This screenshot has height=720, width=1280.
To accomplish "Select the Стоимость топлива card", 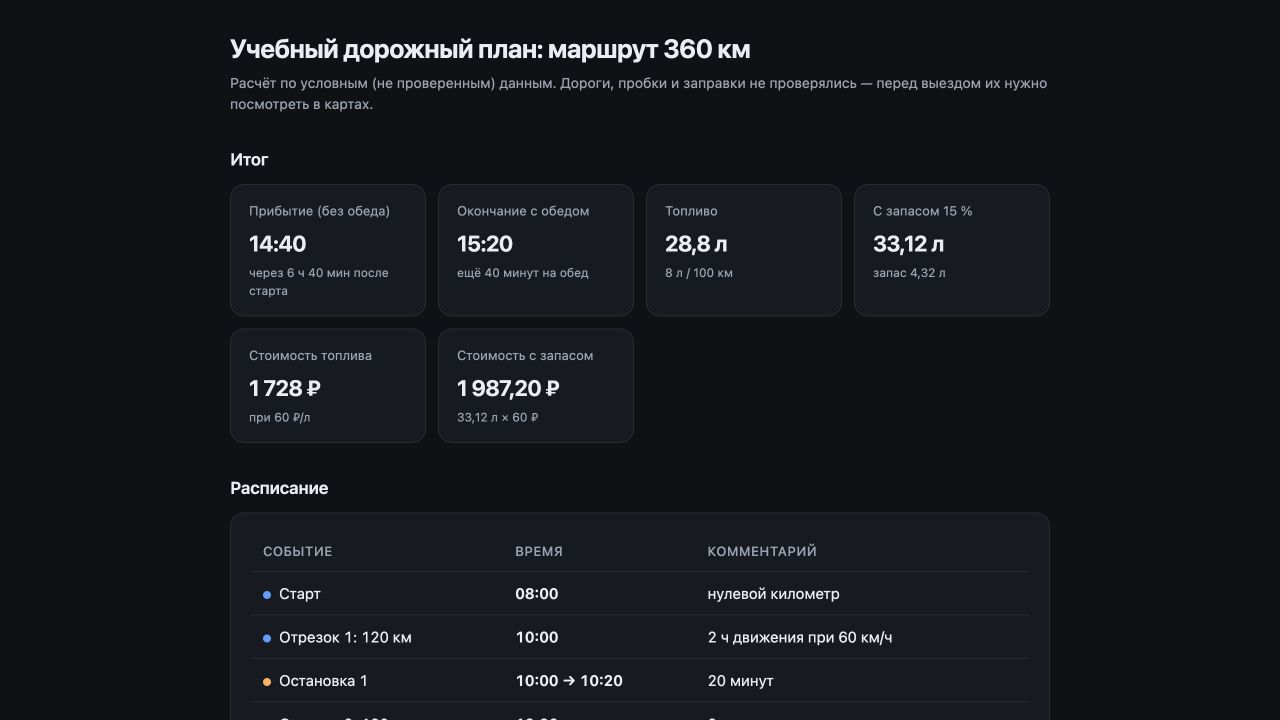I will point(328,386).
